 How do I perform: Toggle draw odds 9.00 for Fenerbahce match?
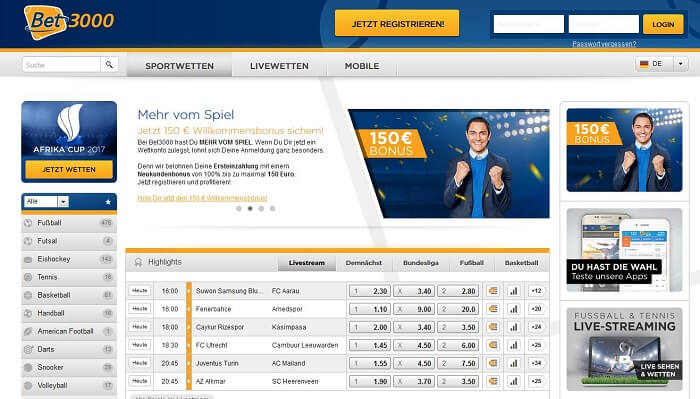point(414,309)
